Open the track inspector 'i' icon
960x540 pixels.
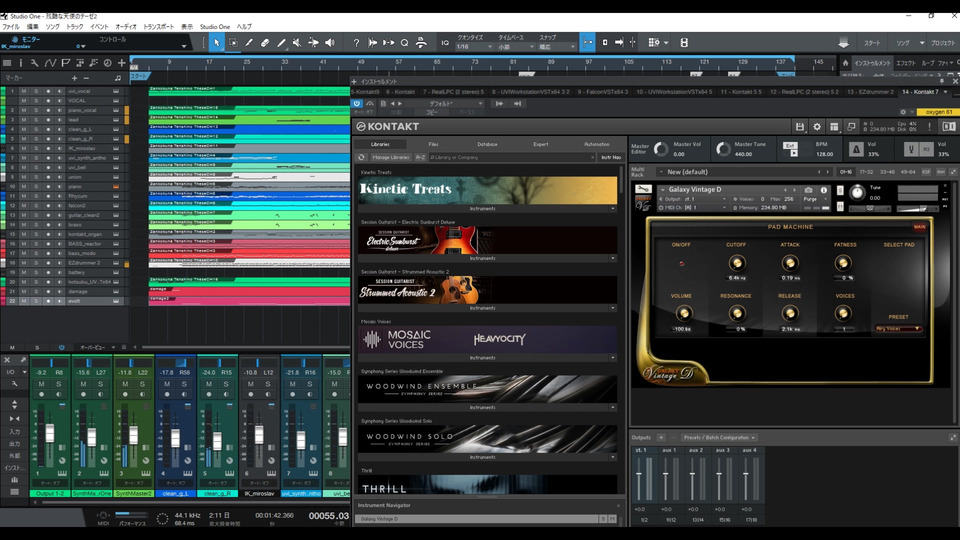coord(20,62)
